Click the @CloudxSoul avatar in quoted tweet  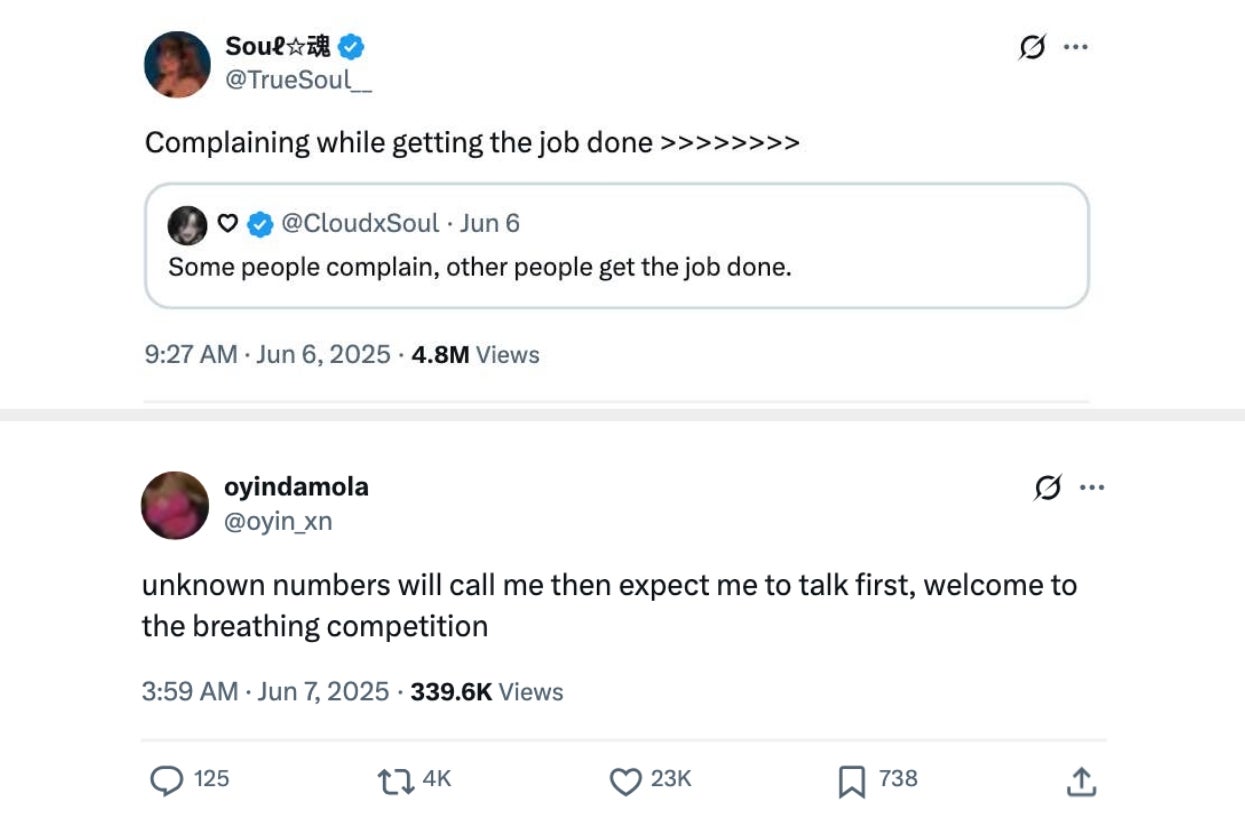point(187,224)
